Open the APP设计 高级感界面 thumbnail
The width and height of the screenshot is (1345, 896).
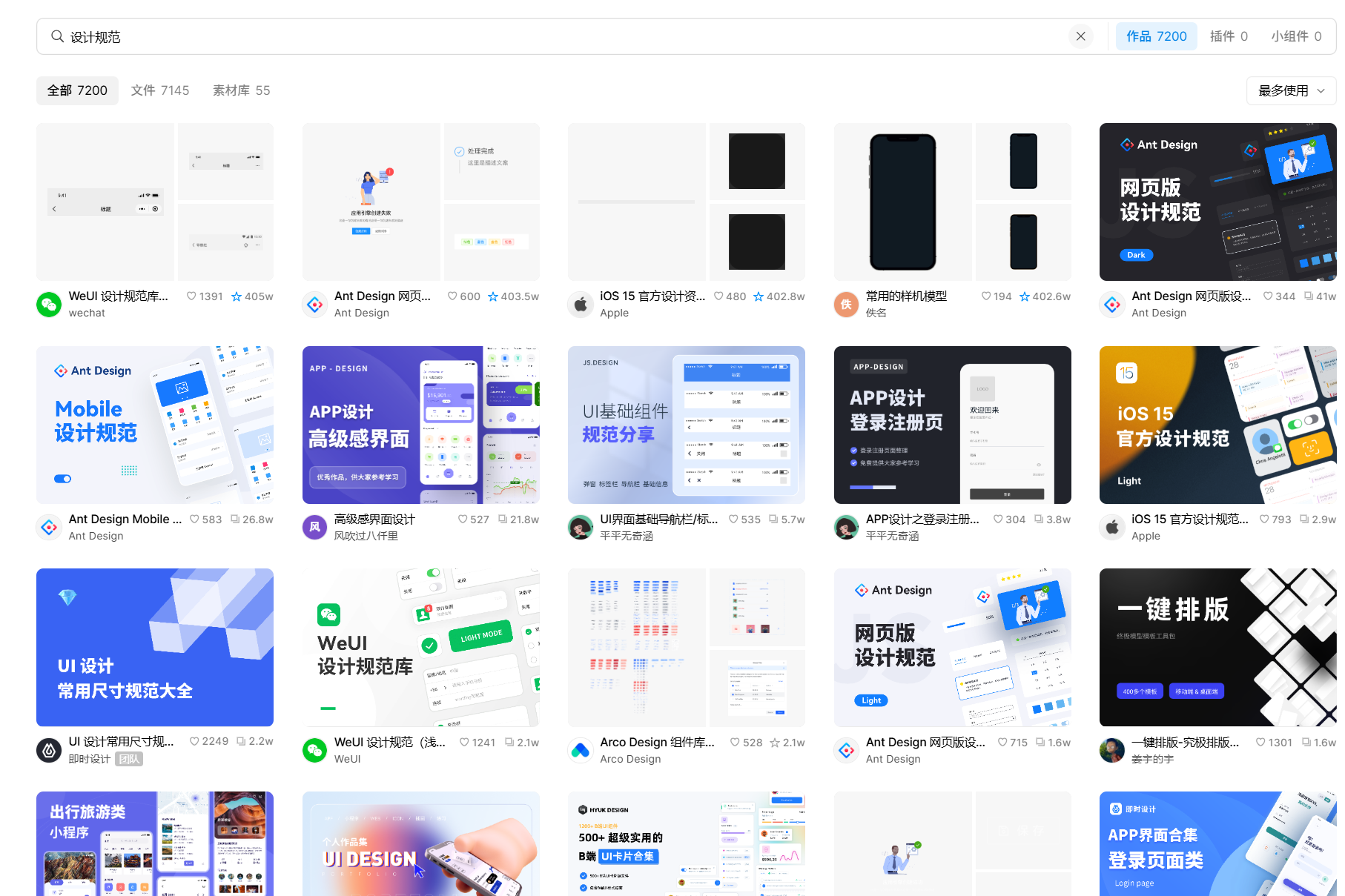tap(421, 425)
